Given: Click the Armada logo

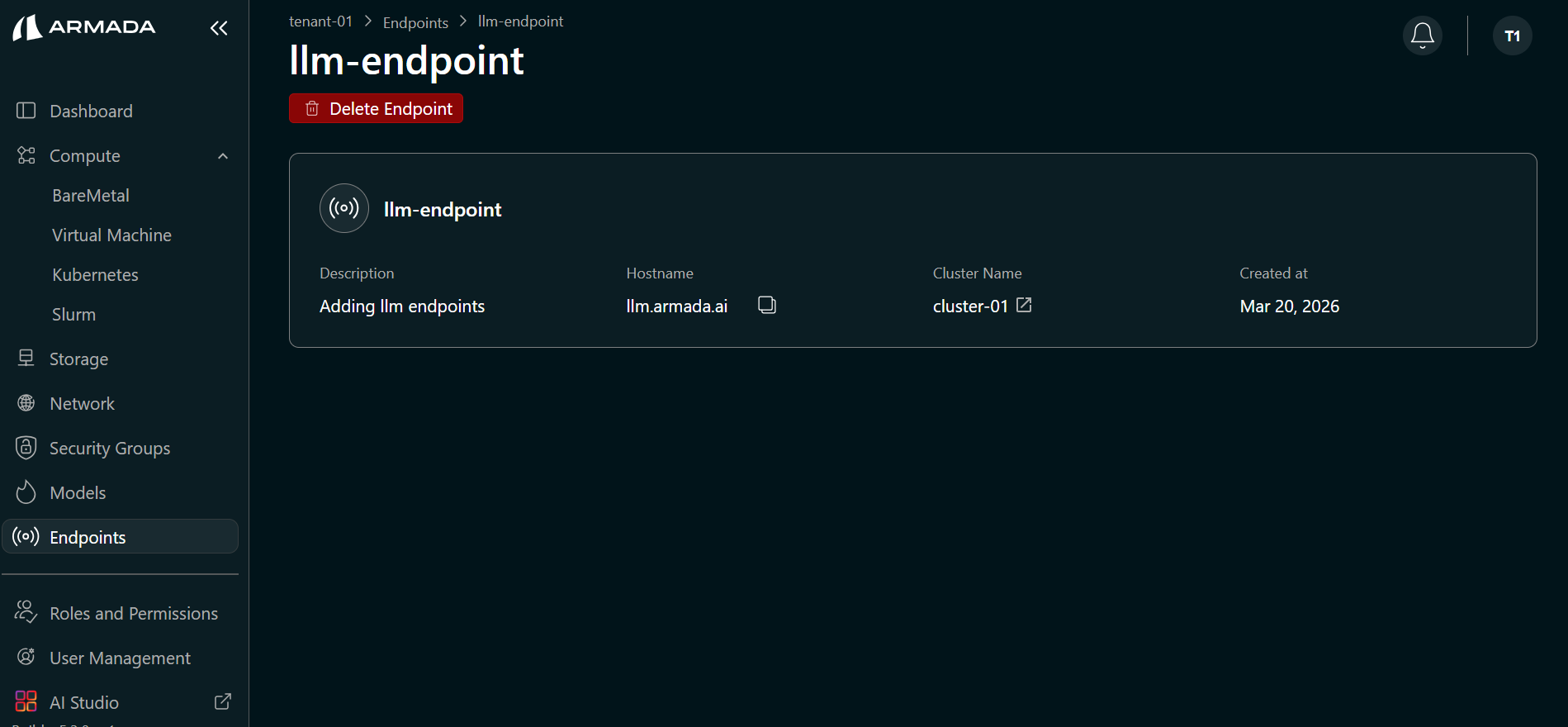Looking at the screenshot, I should pyautogui.click(x=84, y=27).
